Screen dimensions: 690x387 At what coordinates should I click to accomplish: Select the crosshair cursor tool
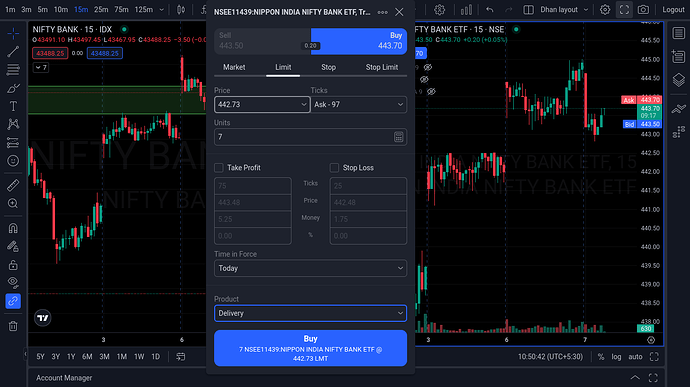tap(13, 33)
